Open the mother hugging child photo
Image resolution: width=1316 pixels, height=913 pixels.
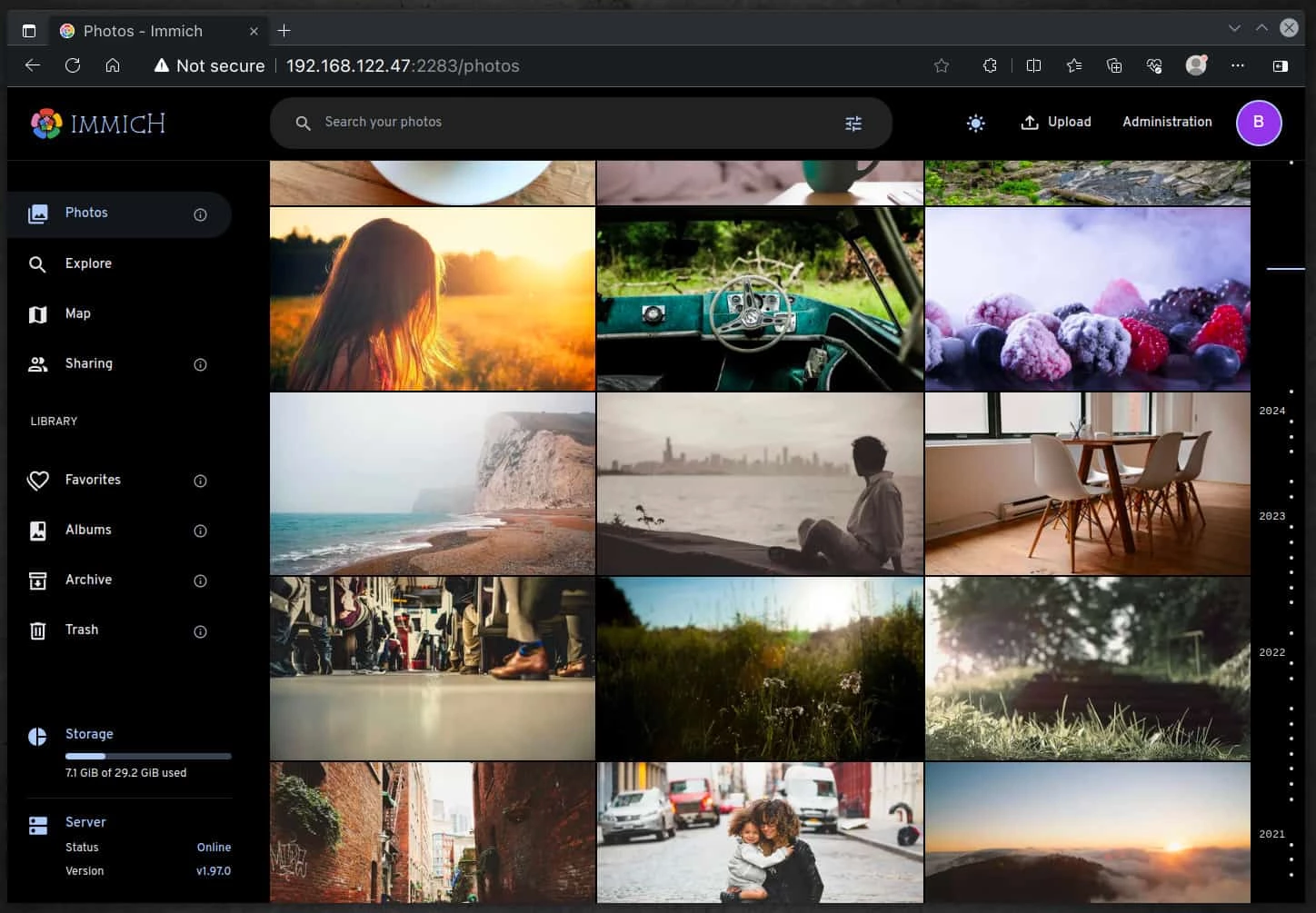pos(760,832)
